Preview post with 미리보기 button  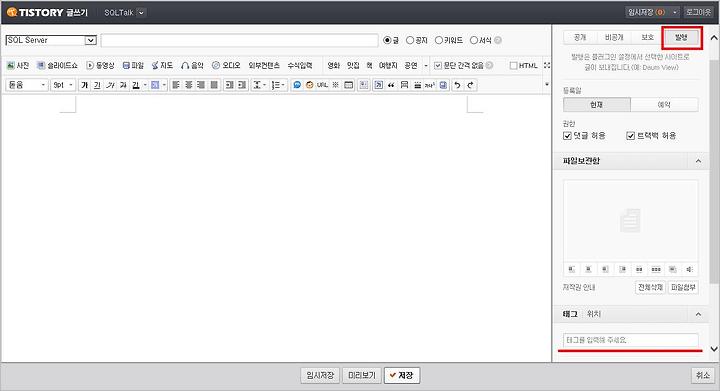tap(362, 375)
